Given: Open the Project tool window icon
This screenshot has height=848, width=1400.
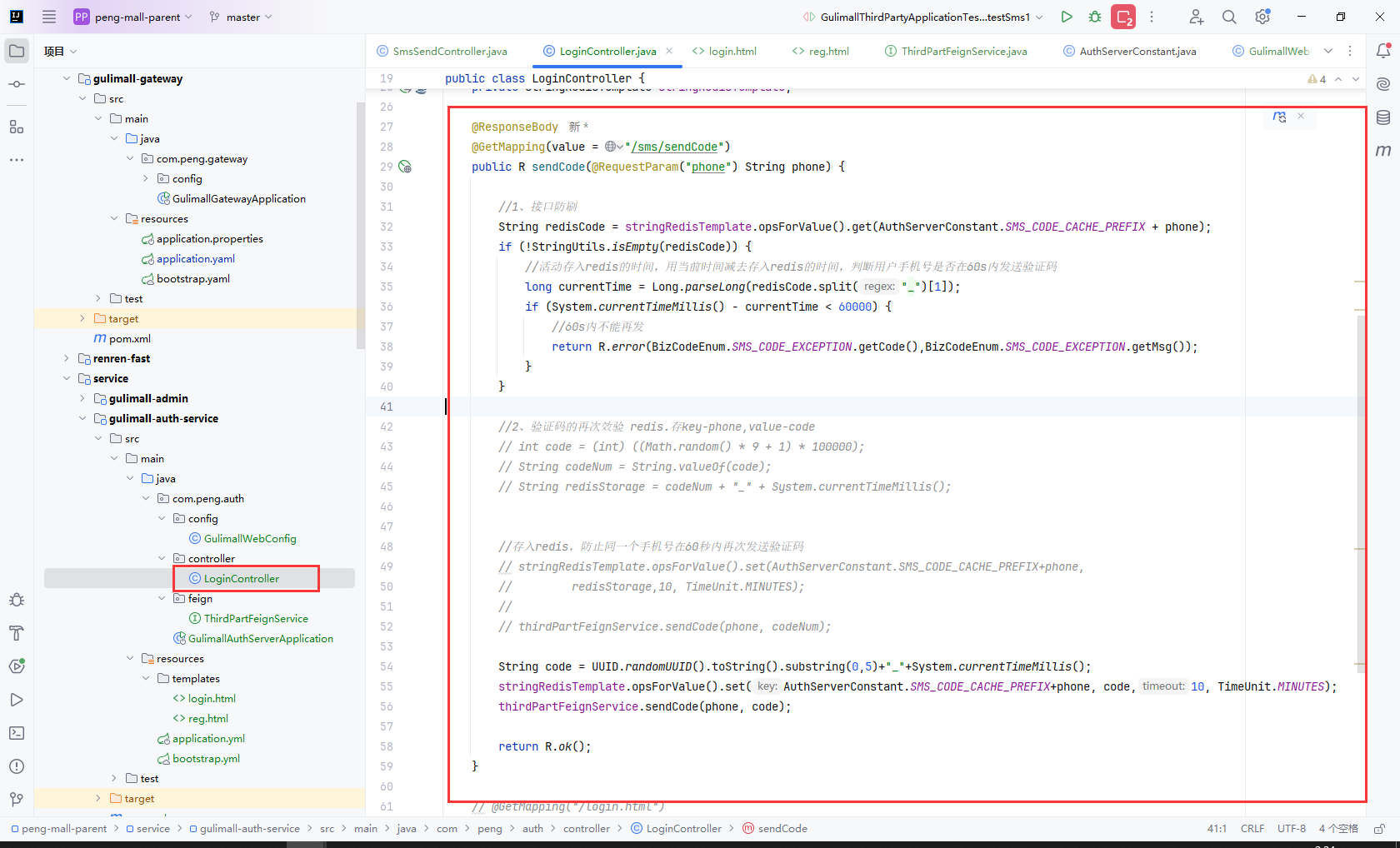Looking at the screenshot, I should tap(17, 51).
